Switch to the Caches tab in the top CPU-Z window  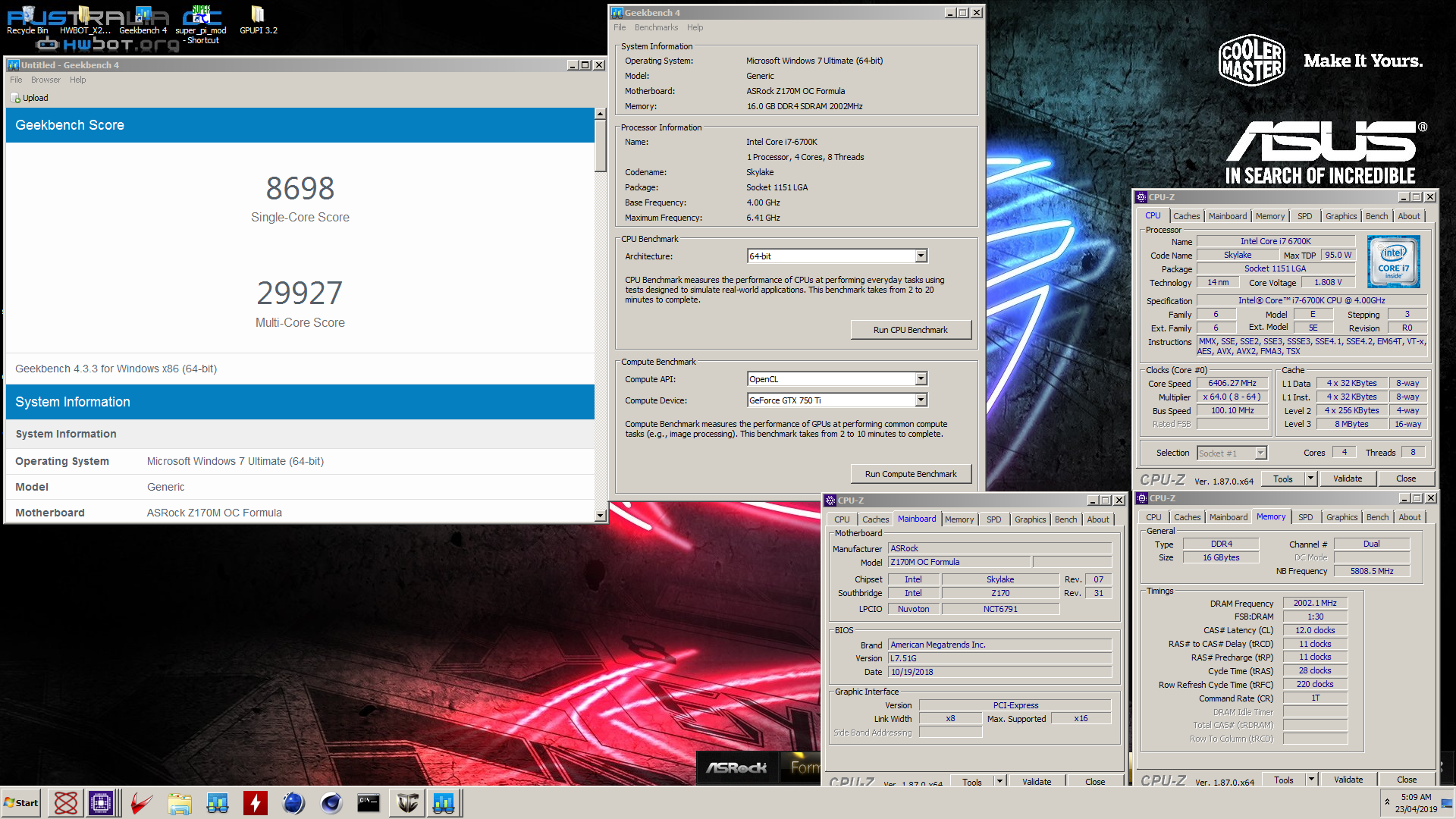[1186, 216]
